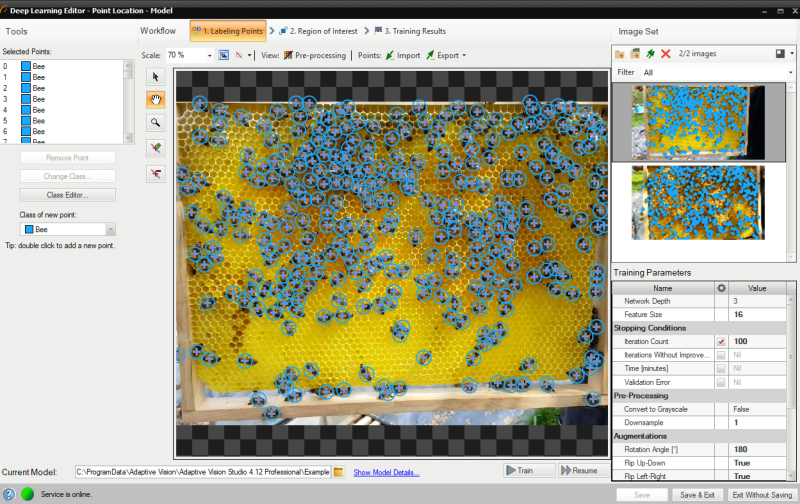
Task: Expand the Class of new point dropdown
Action: point(110,229)
